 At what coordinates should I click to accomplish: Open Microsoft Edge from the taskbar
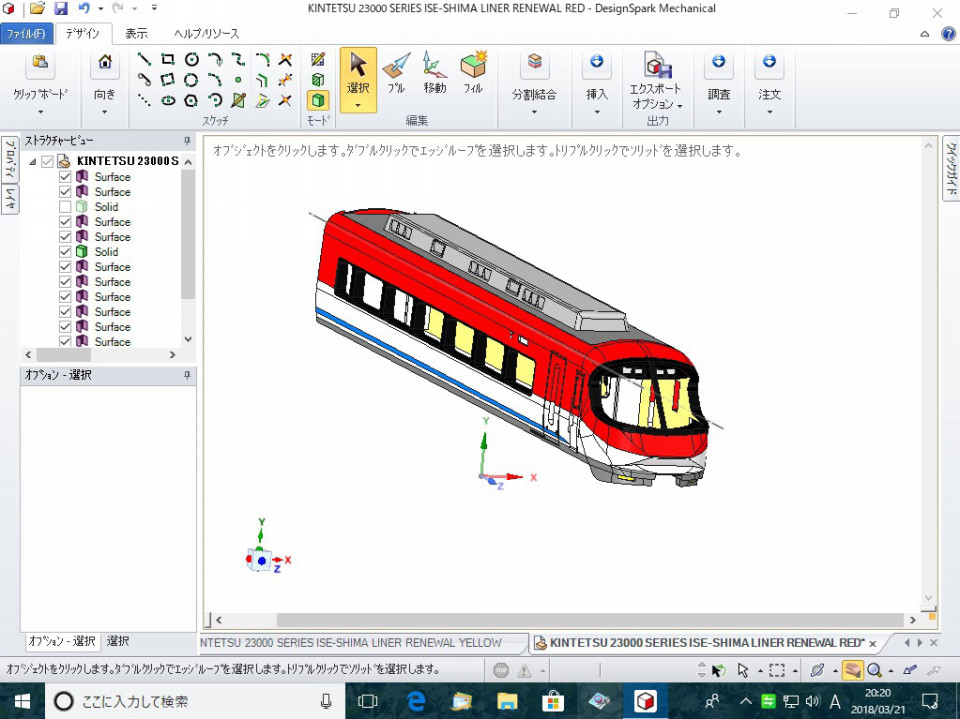pyautogui.click(x=416, y=701)
